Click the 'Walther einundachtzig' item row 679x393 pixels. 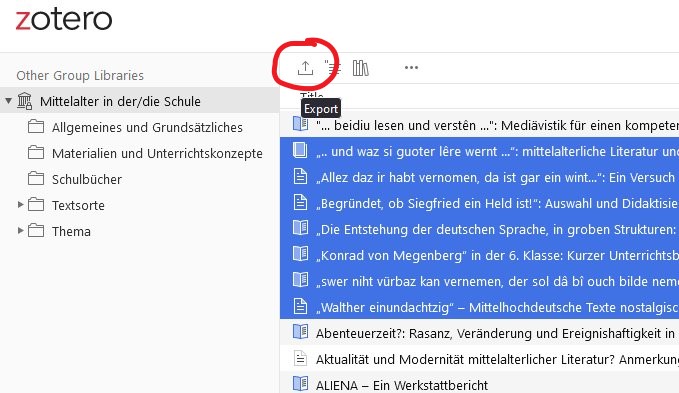click(x=479, y=306)
